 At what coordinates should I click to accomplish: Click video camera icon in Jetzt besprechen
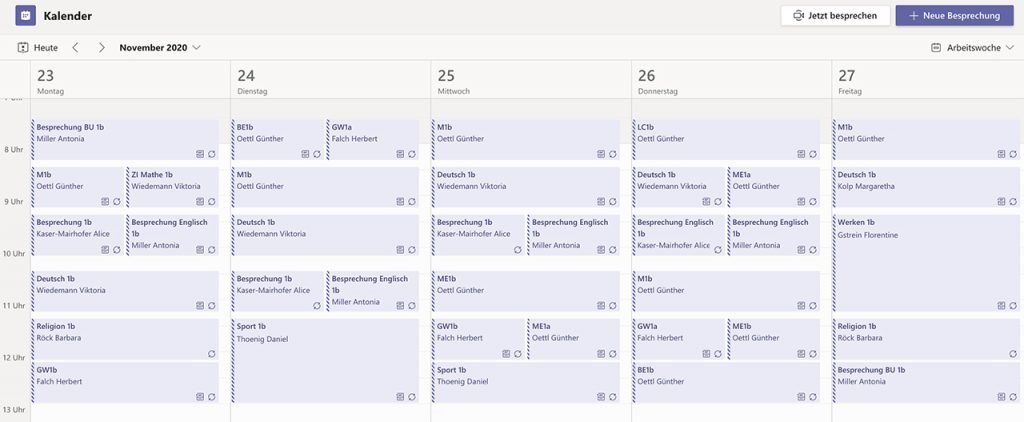tap(798, 16)
